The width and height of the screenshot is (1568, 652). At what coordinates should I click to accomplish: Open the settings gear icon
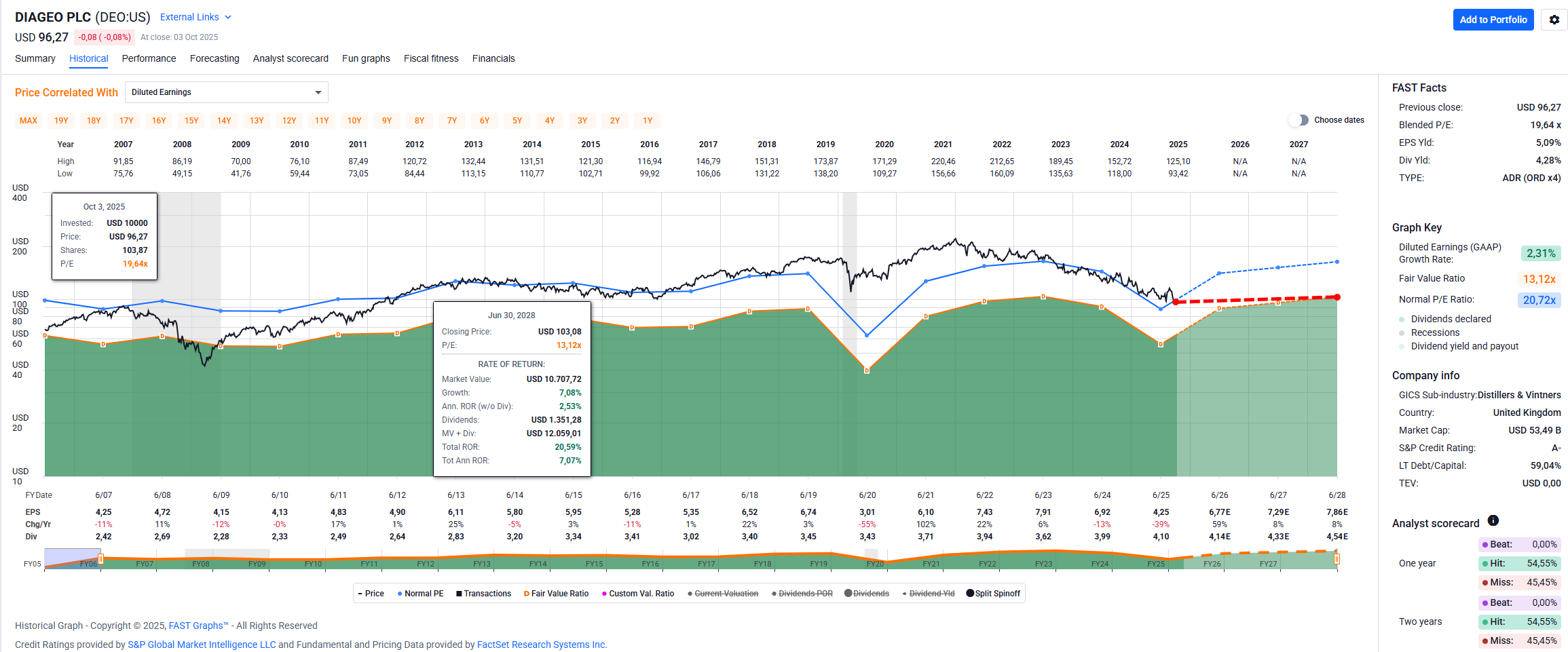tap(1554, 20)
